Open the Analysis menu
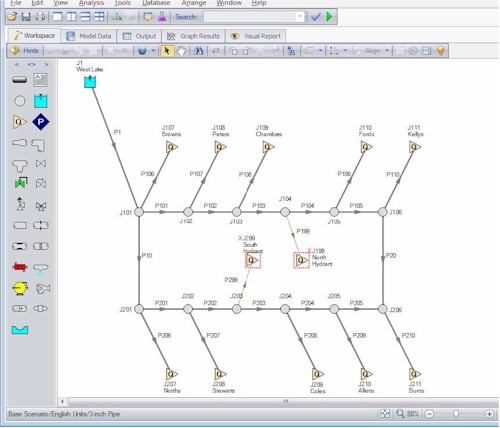500x428 pixels. click(91, 3)
